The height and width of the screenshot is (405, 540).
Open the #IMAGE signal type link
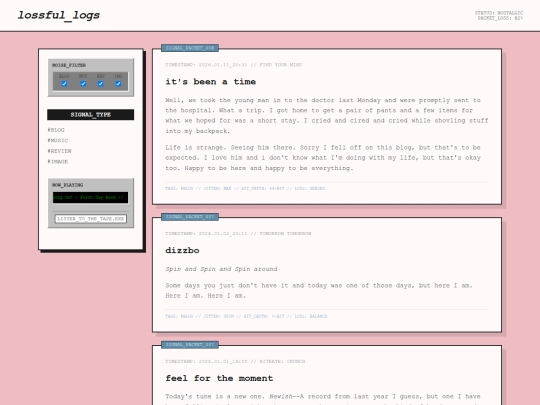pos(58,161)
